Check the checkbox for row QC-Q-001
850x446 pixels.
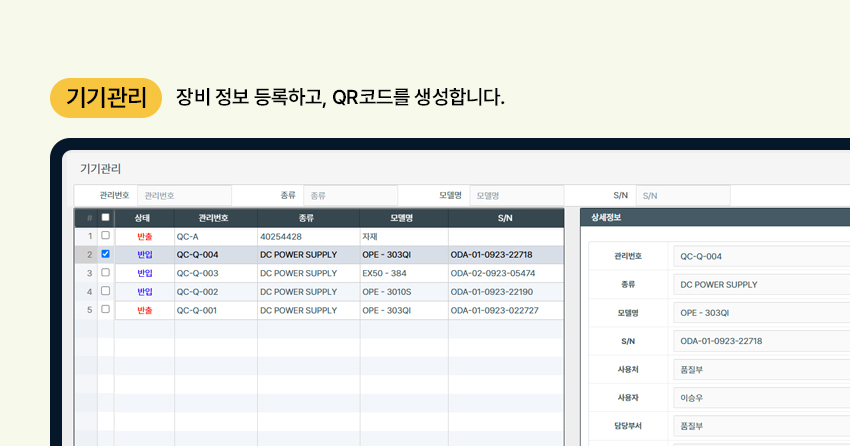click(106, 309)
